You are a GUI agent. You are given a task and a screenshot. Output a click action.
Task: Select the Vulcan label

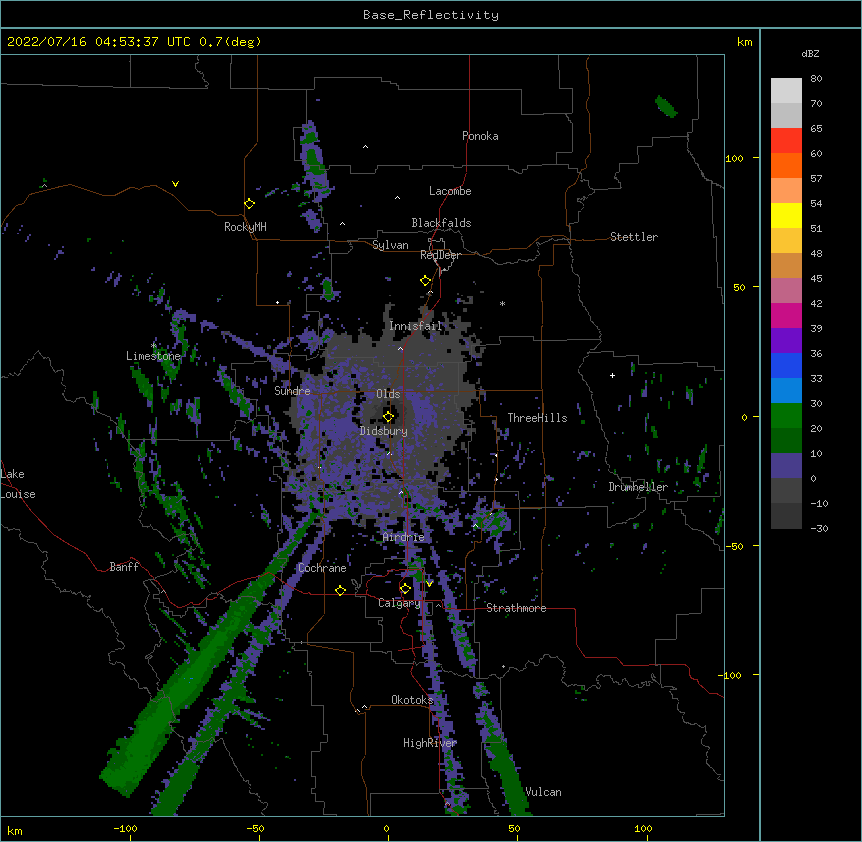[x=543, y=792]
